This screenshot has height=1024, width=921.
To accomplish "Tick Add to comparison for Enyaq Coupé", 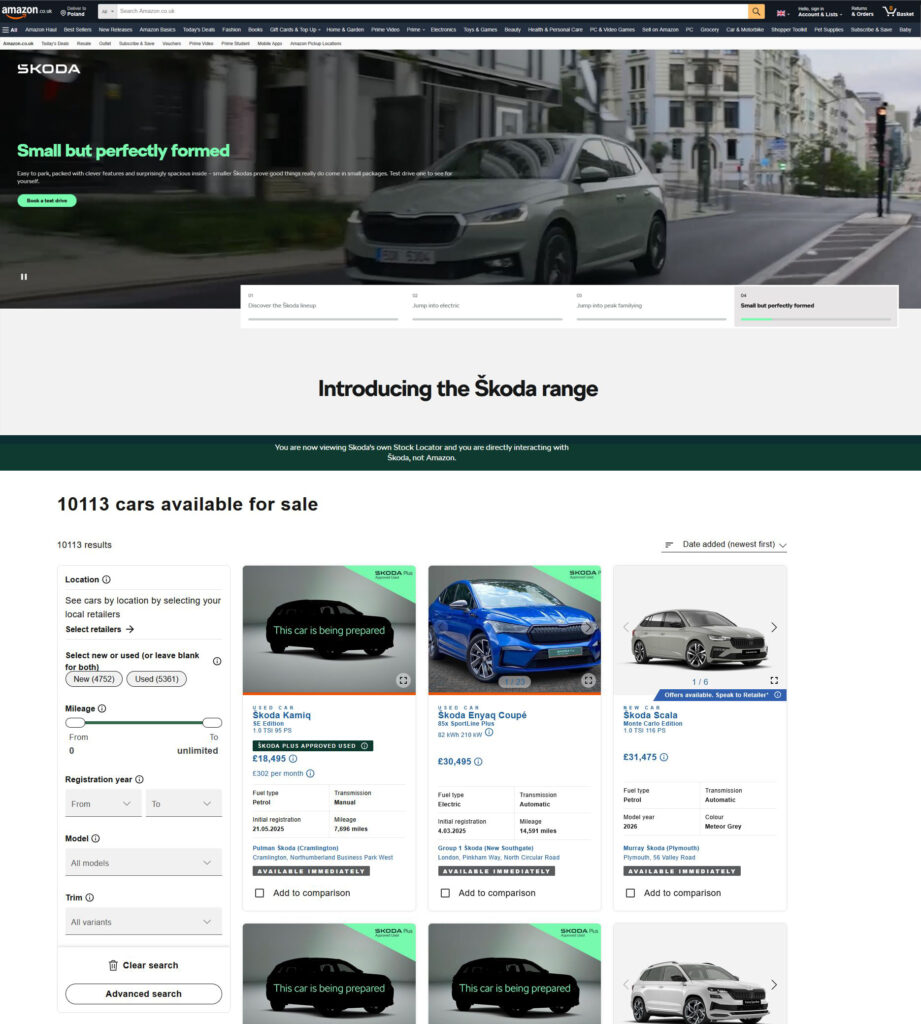I will click(445, 893).
